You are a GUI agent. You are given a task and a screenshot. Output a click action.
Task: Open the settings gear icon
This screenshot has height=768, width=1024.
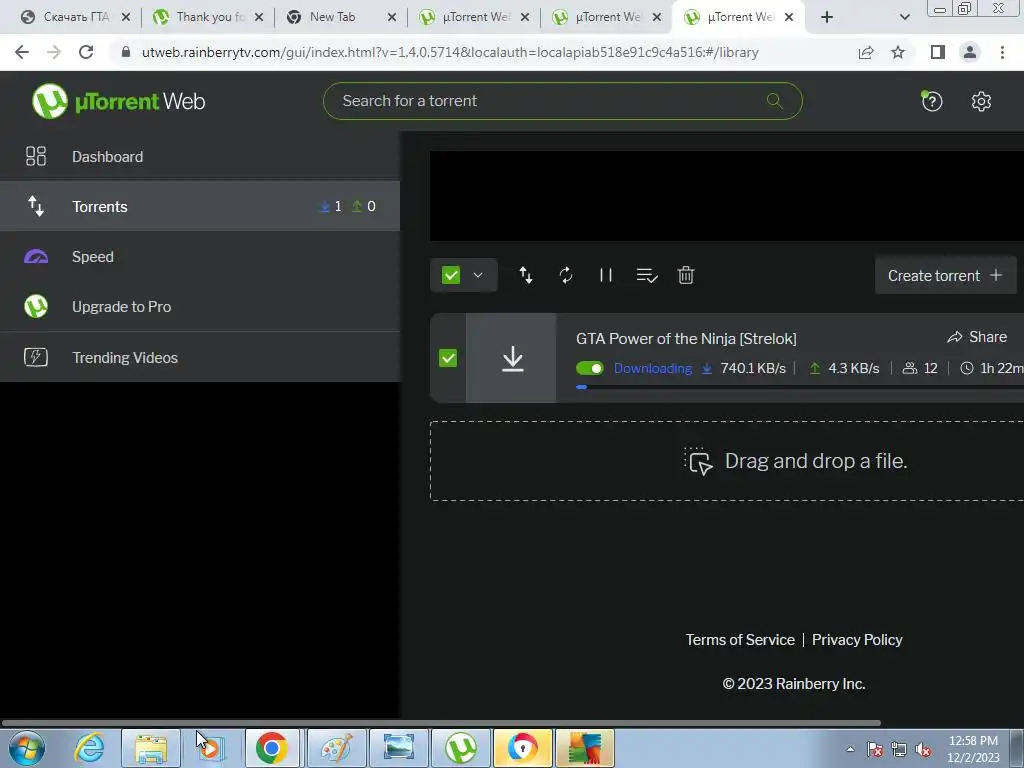981,101
